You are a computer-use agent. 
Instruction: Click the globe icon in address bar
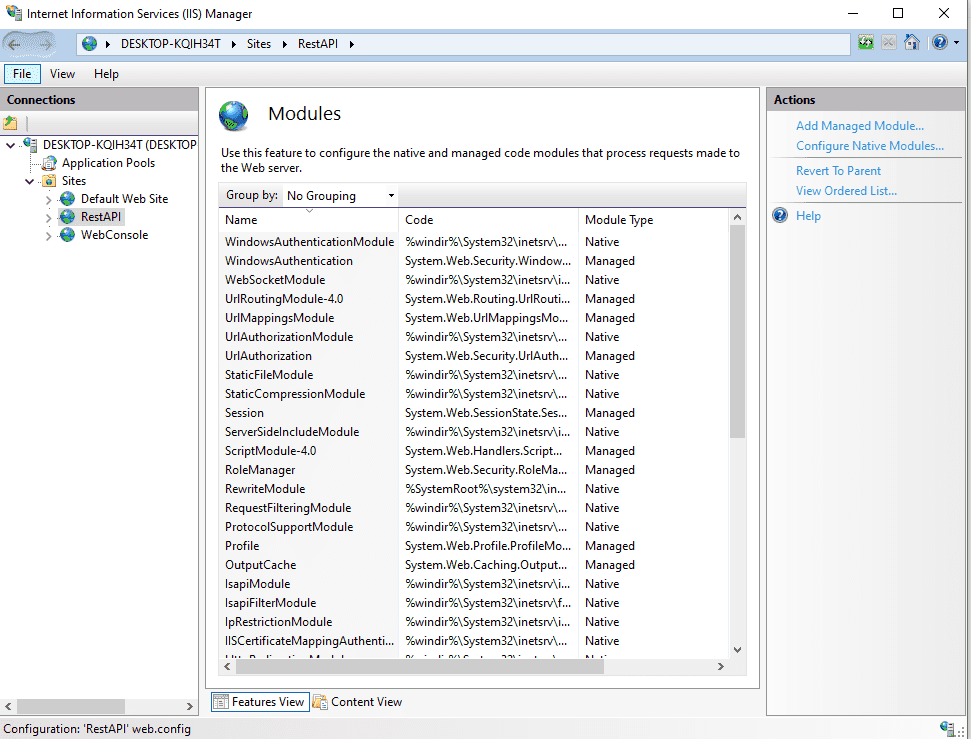(x=90, y=43)
